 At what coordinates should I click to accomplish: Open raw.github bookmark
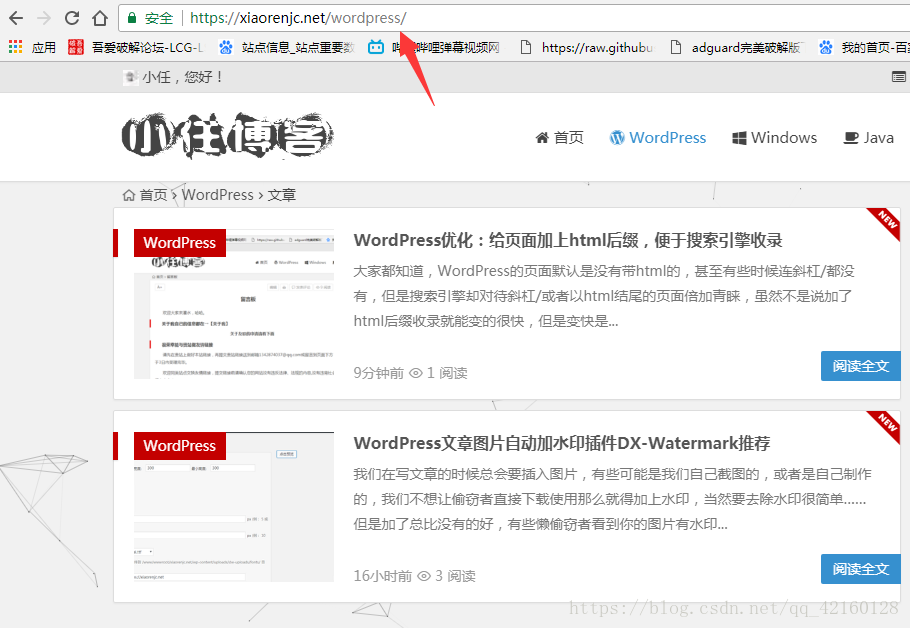click(586, 48)
